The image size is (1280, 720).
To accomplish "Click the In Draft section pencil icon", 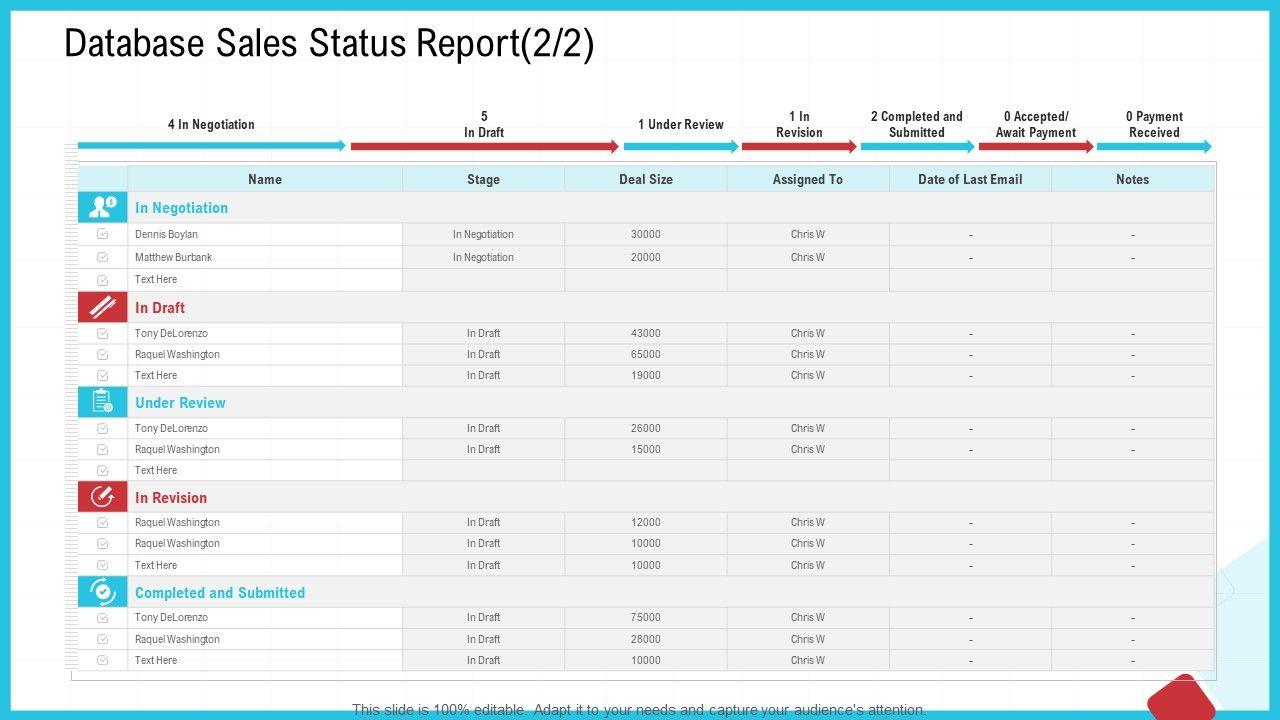I will coord(103,307).
